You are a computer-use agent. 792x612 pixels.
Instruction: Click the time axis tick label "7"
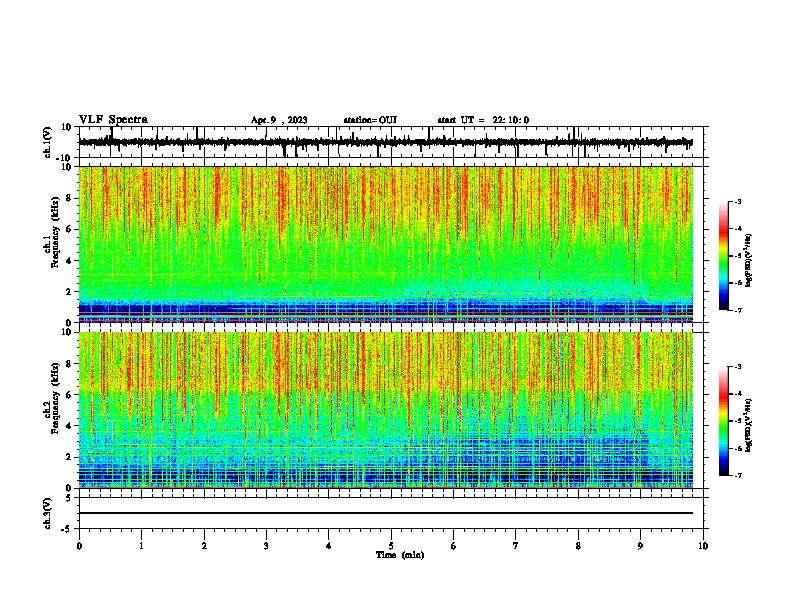point(516,546)
